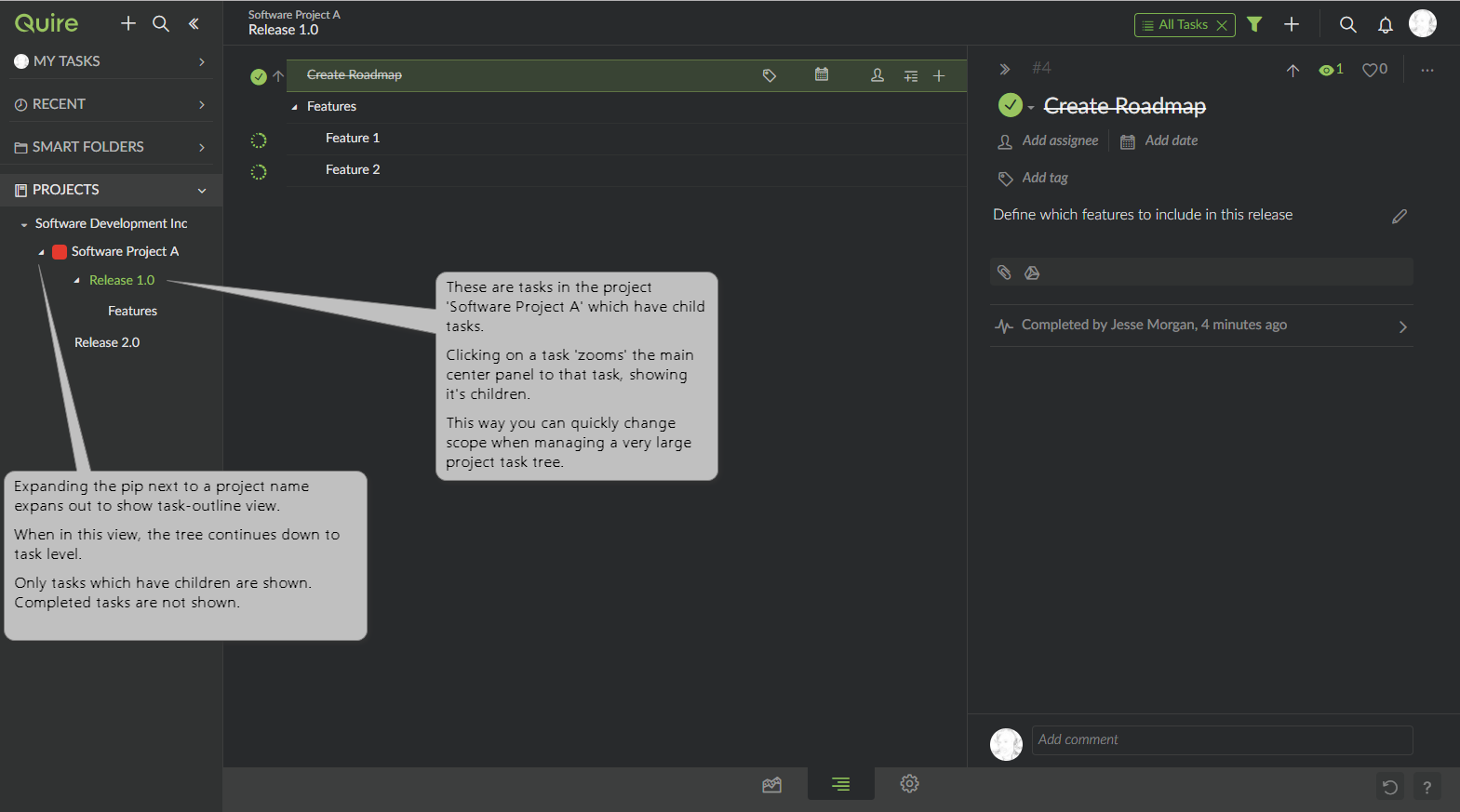
Task: Attach a file with the paperclip icon
Action: (x=1004, y=273)
